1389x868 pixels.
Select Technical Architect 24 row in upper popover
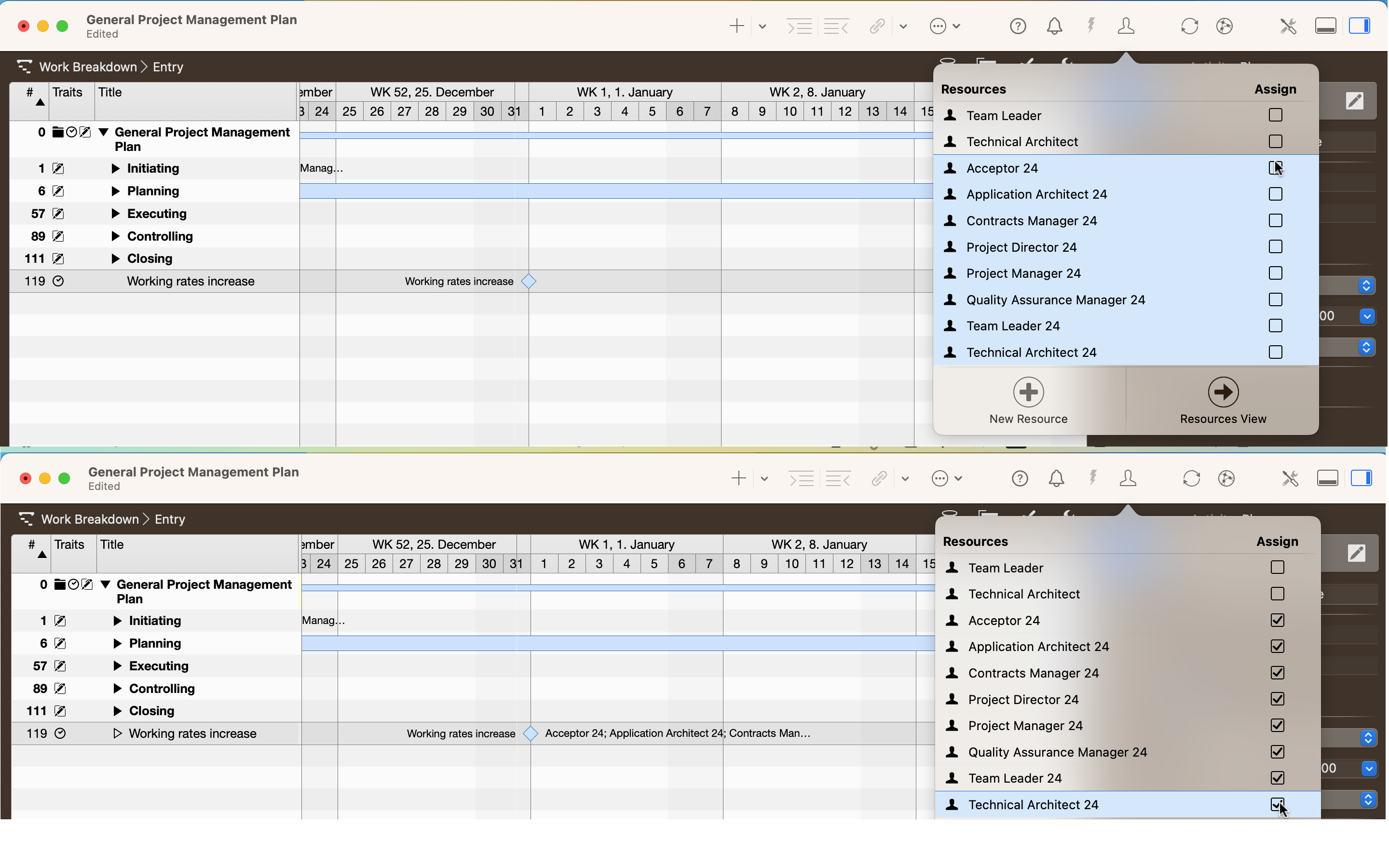[x=1126, y=352]
